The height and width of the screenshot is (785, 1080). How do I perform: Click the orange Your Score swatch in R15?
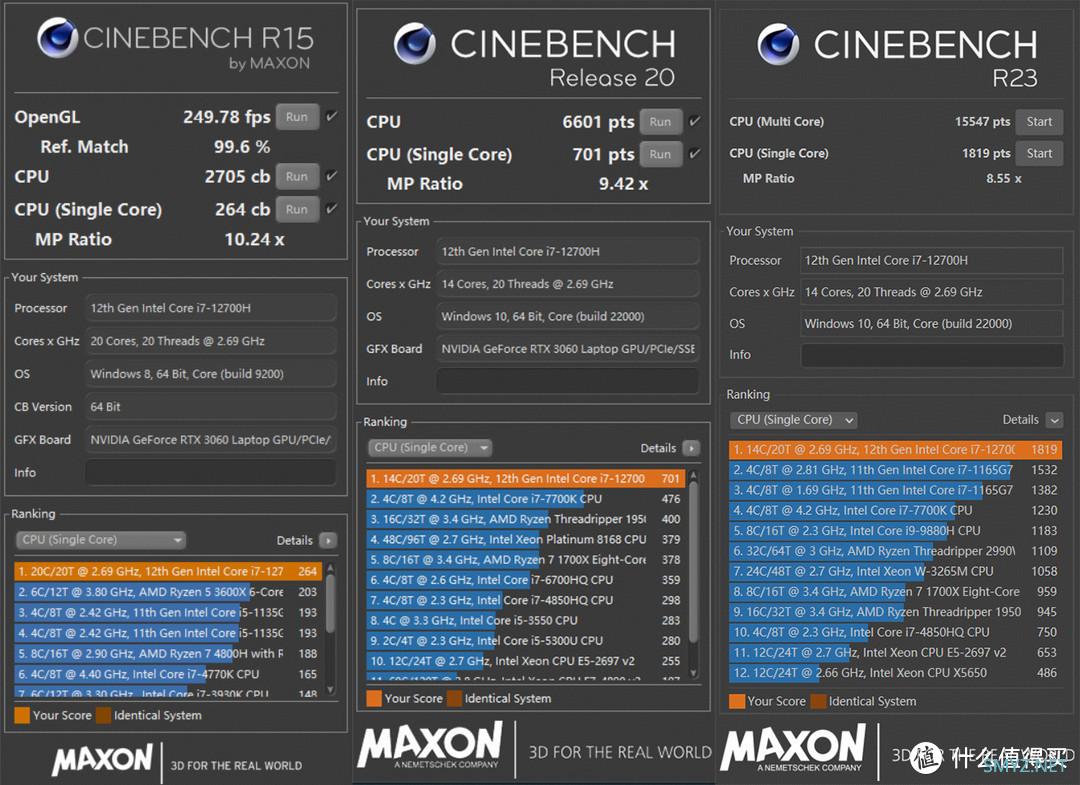point(22,715)
